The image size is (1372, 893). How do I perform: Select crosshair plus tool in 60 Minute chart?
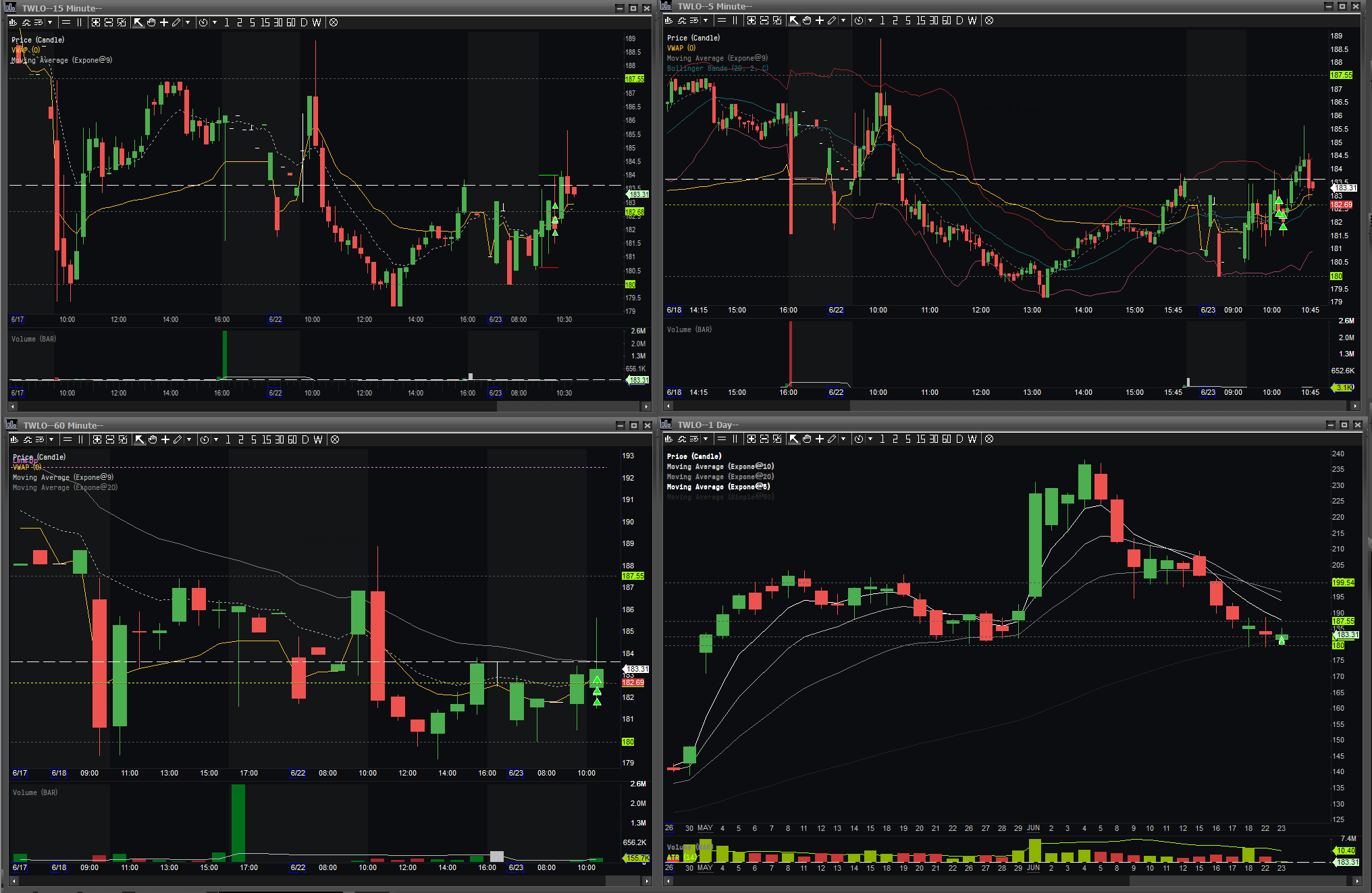coord(165,439)
